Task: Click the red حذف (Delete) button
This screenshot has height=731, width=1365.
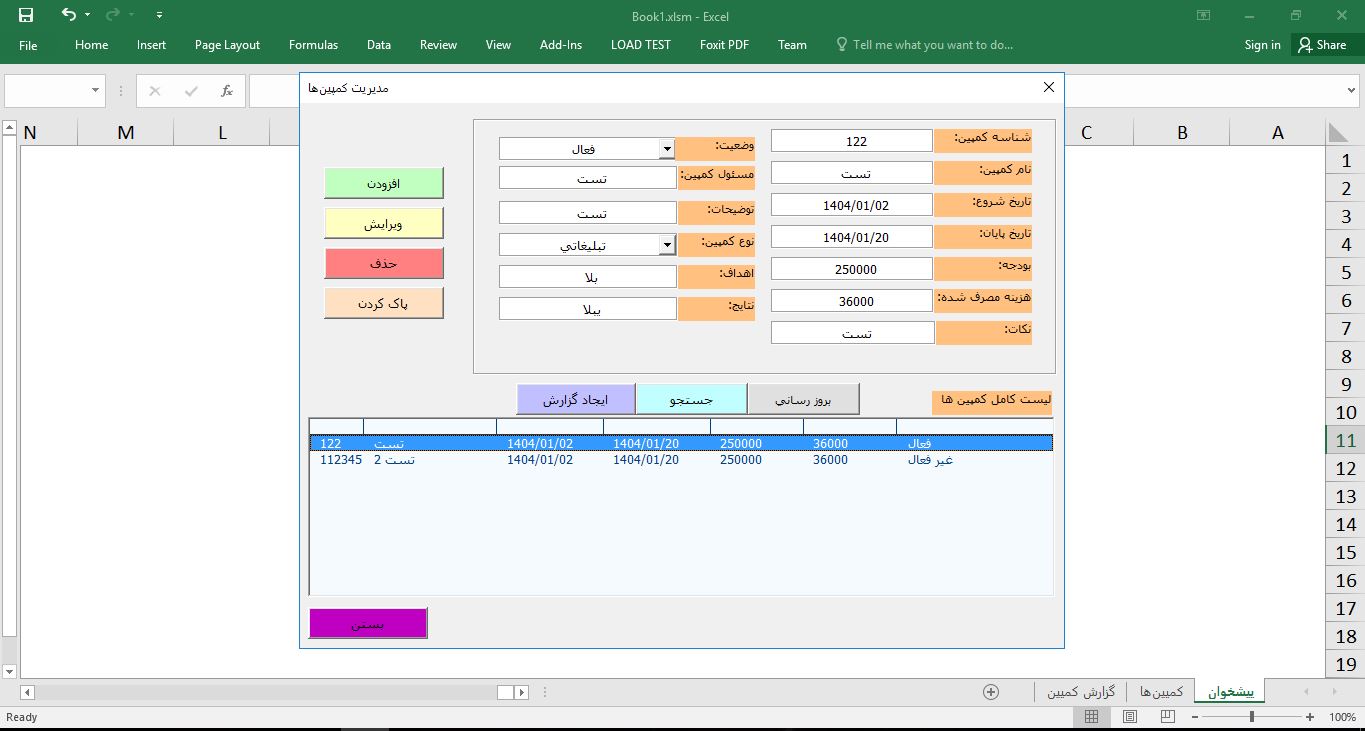Action: 384,263
